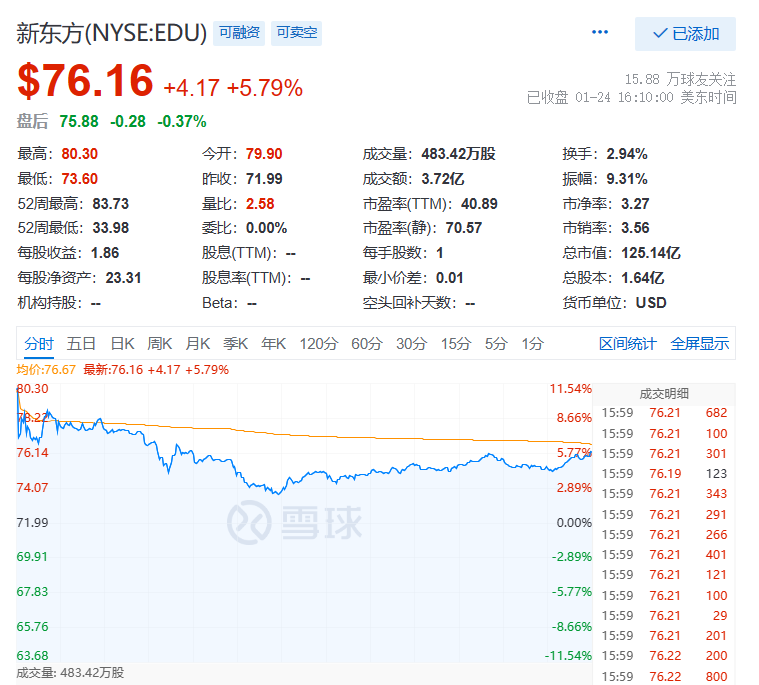Image resolution: width=759 pixels, height=685 pixels.
Task: Click the 换手 value 2.94%
Action: pyautogui.click(x=627, y=154)
